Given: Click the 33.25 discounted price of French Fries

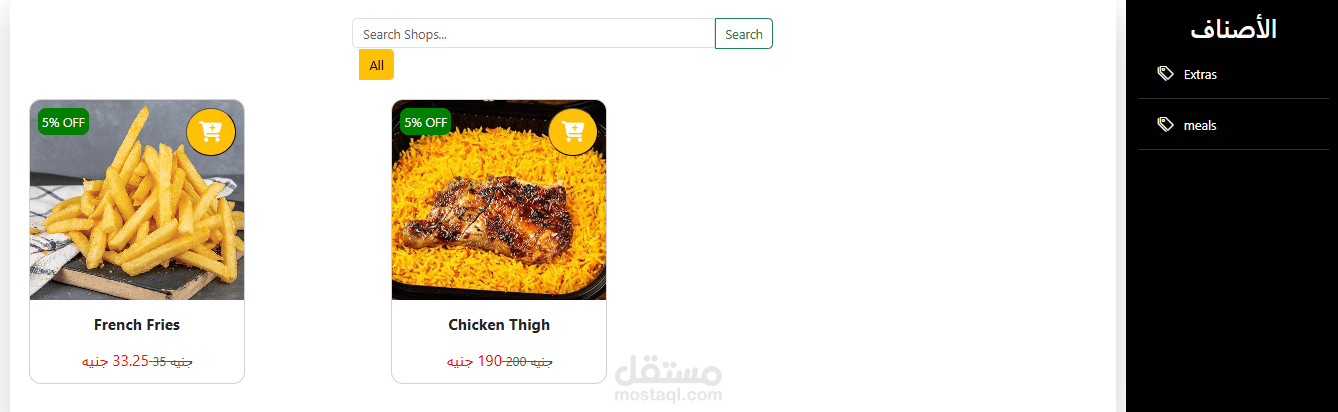Looking at the screenshot, I should 130,361.
